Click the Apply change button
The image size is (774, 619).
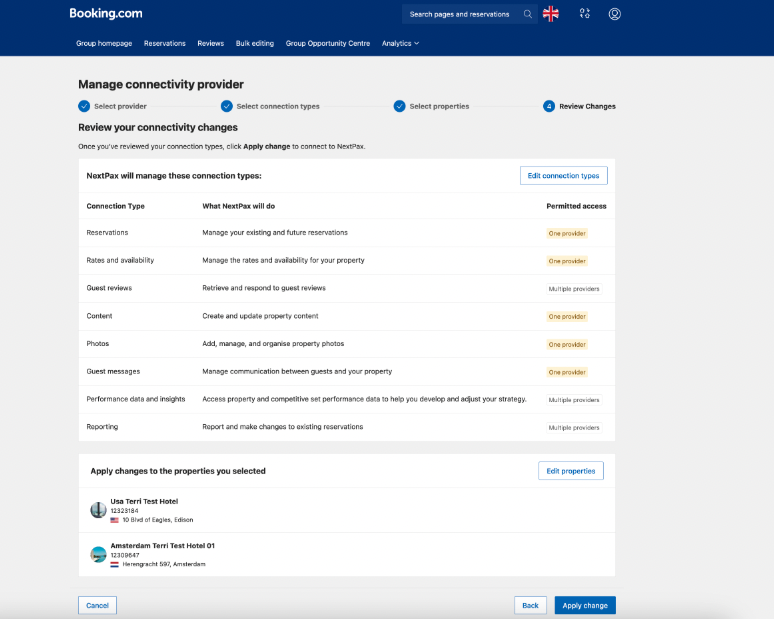coord(585,606)
